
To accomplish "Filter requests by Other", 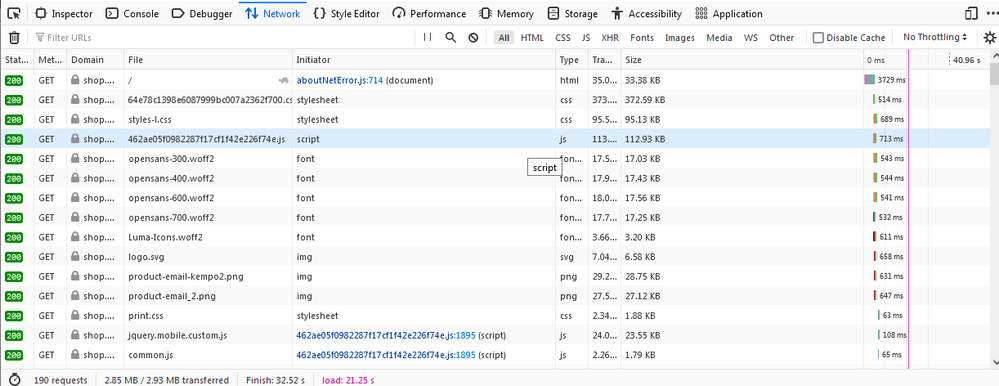I will point(782,38).
